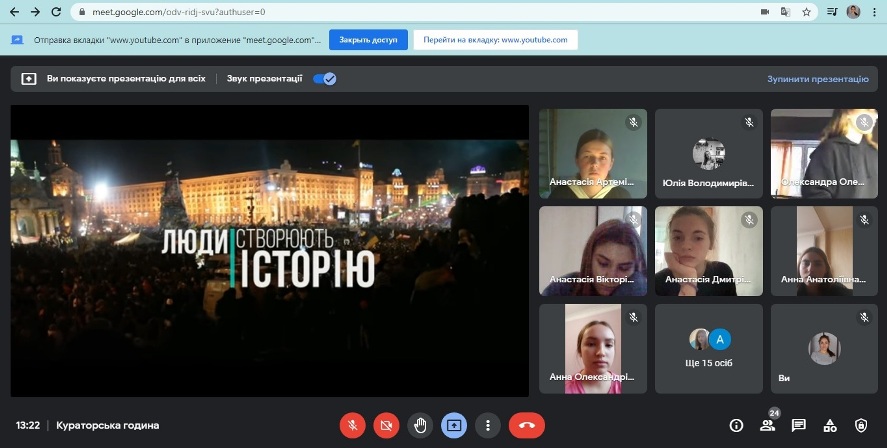Click Анастасія Артемі... video tile
887x448 pixels.
pyautogui.click(x=593, y=154)
